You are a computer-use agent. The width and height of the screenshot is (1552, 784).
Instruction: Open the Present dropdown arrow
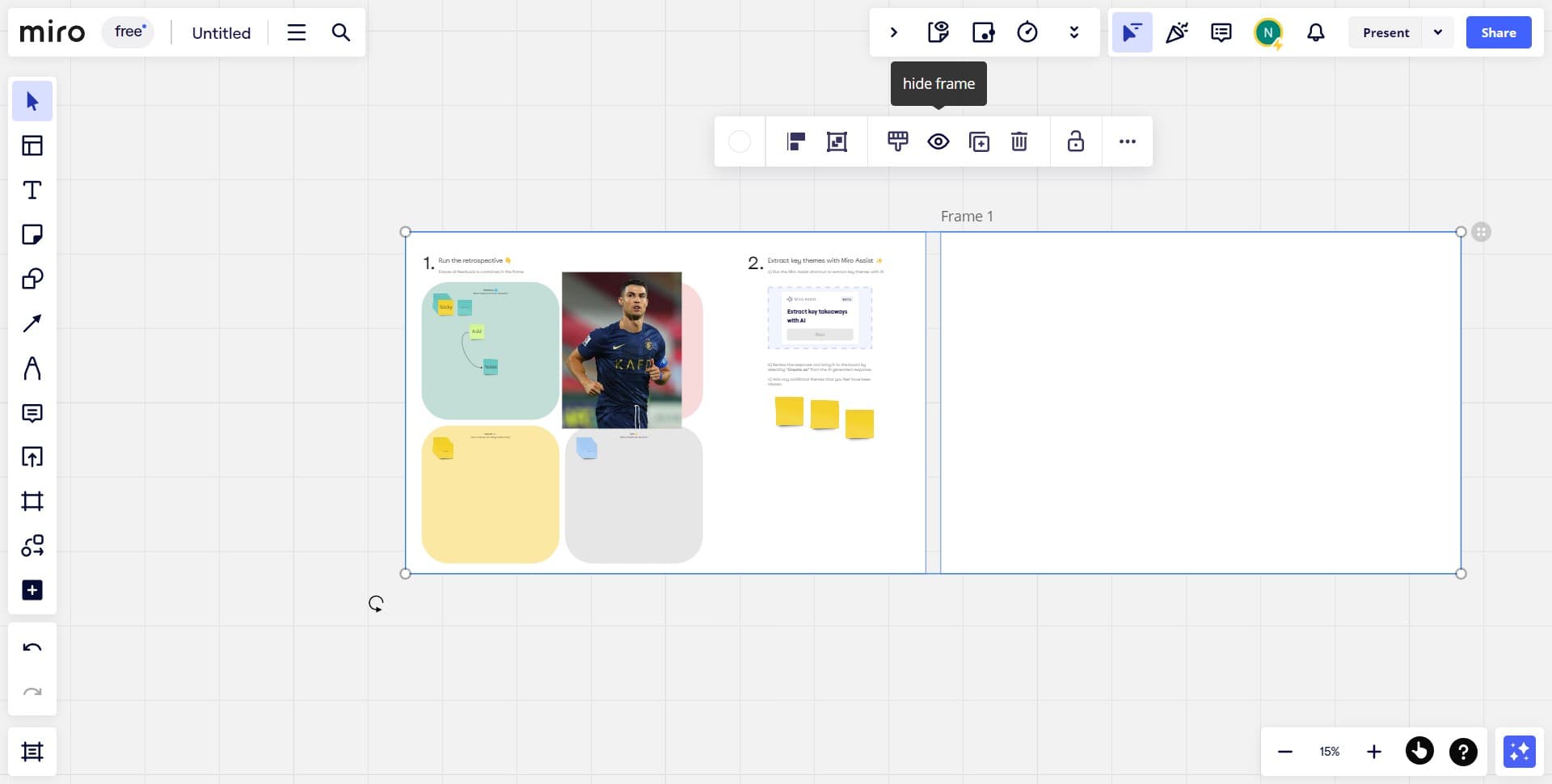[x=1437, y=32]
